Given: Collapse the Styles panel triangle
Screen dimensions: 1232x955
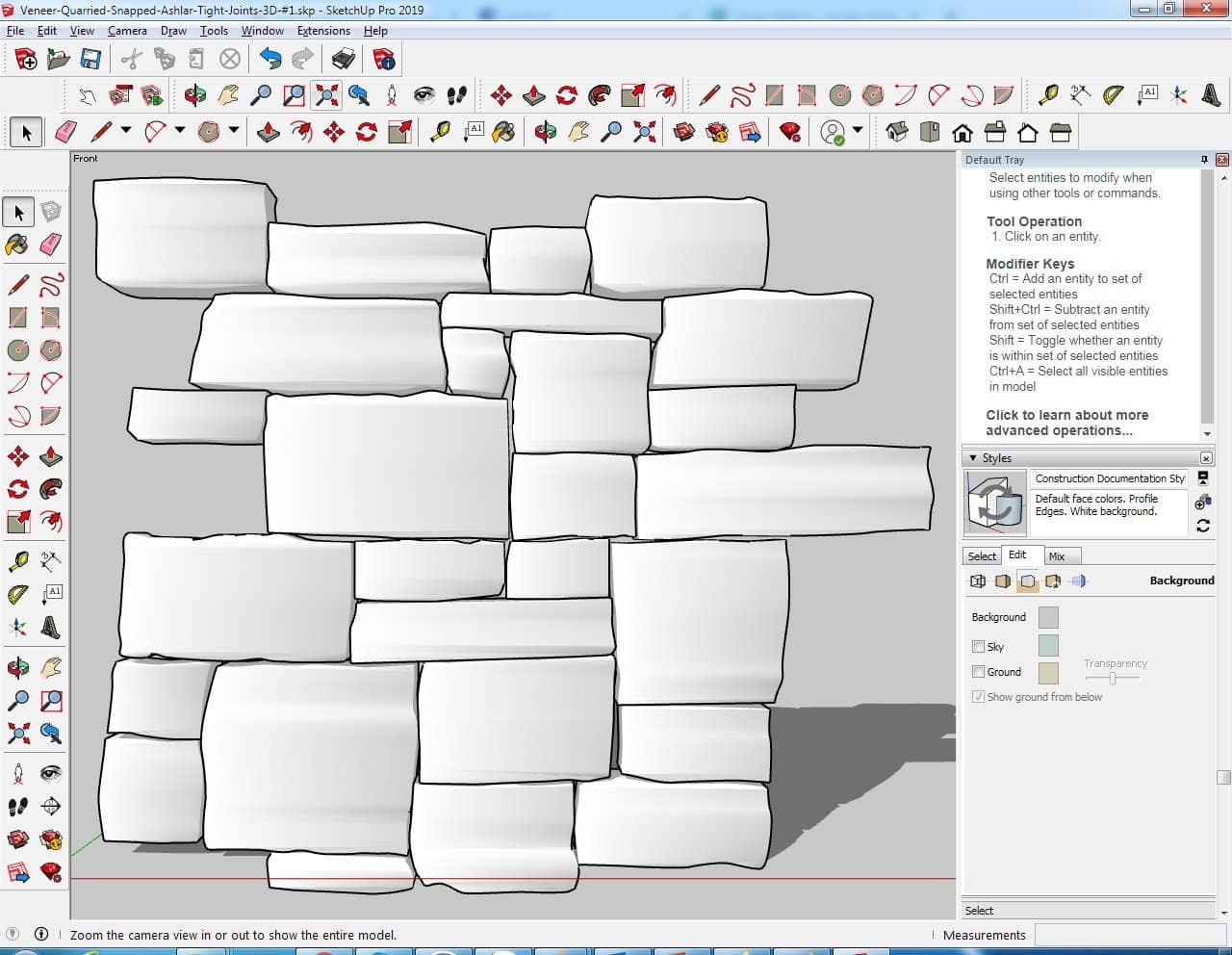Looking at the screenshot, I should (x=973, y=458).
